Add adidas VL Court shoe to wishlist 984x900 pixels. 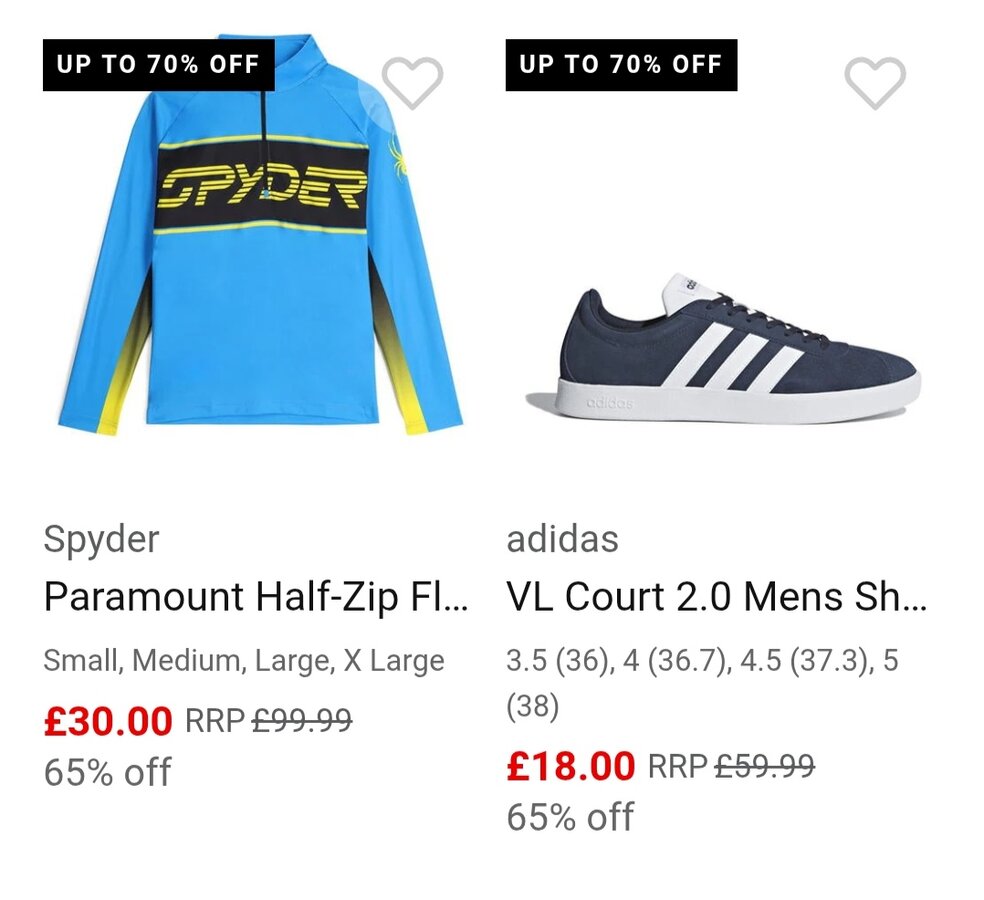[875, 82]
